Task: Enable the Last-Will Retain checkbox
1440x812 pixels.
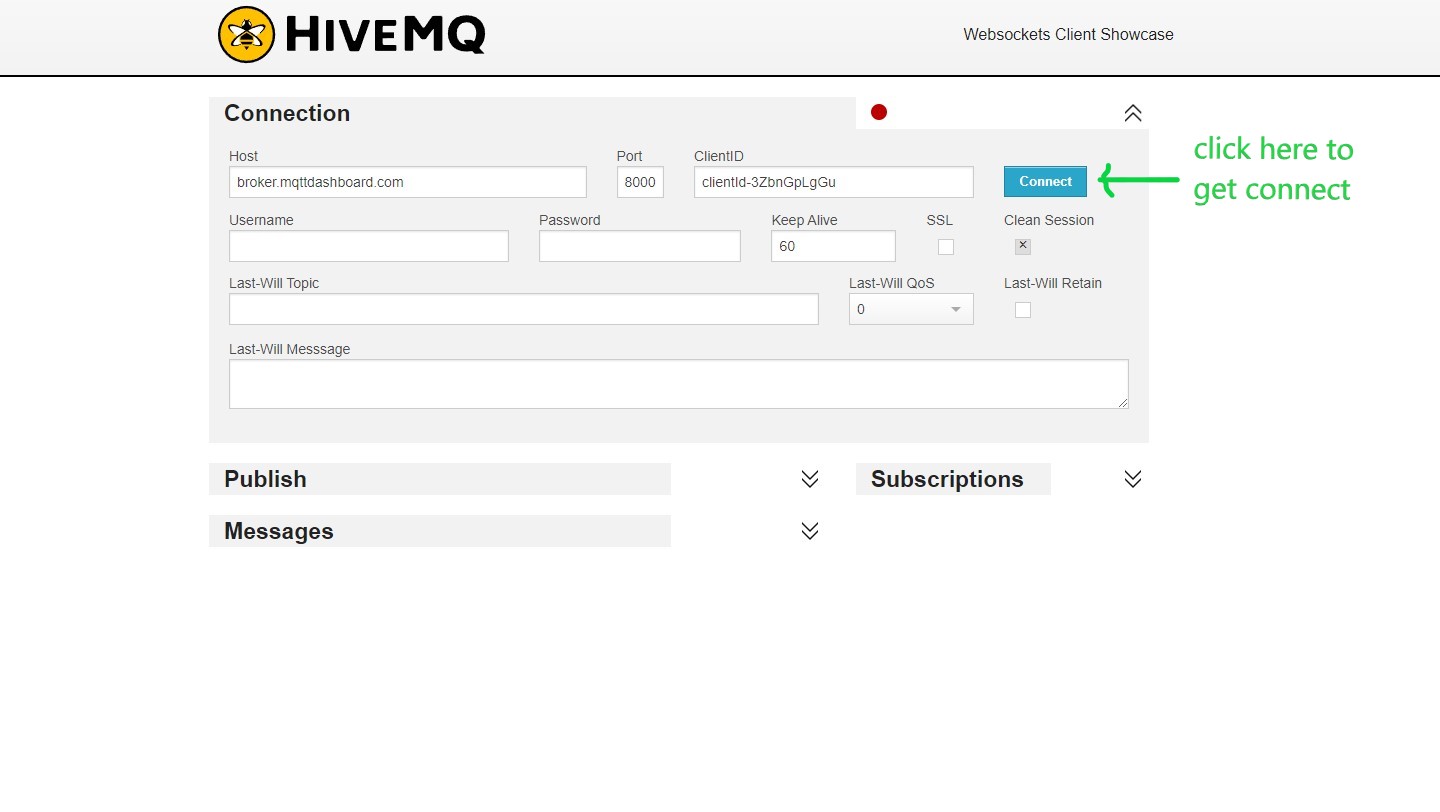Action: pyautogui.click(x=1023, y=310)
